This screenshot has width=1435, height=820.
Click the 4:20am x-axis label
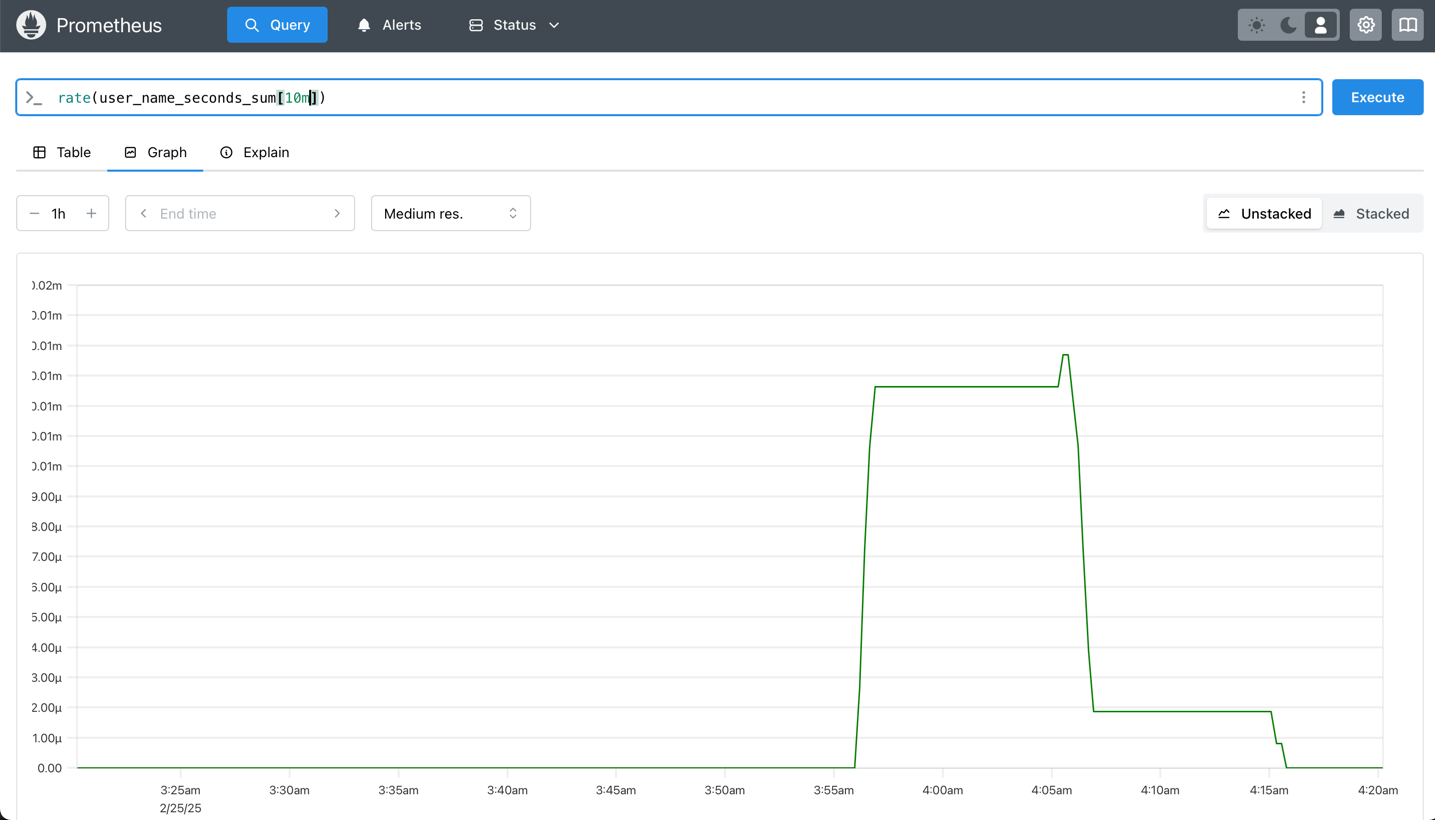[x=1378, y=790]
